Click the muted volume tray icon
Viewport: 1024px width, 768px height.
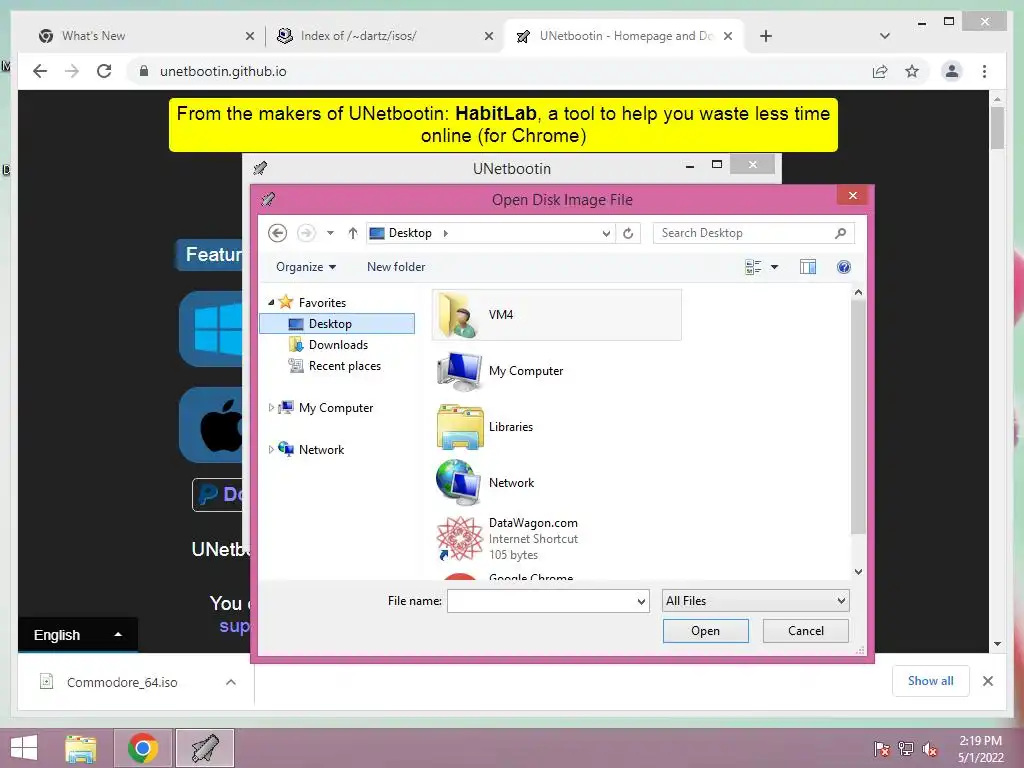click(930, 749)
